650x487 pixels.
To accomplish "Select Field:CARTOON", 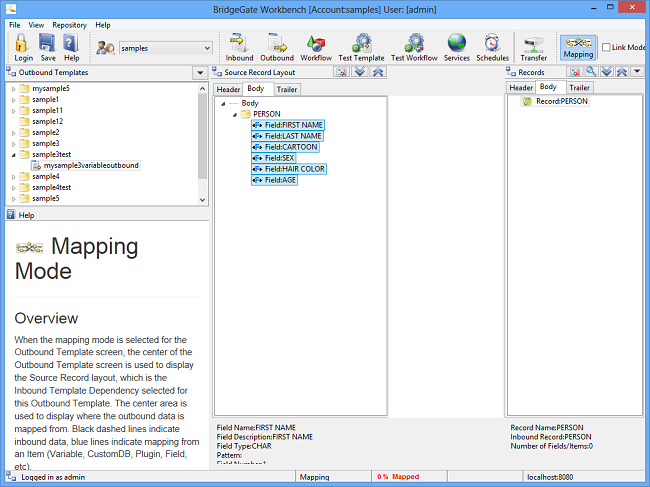I will 285,147.
